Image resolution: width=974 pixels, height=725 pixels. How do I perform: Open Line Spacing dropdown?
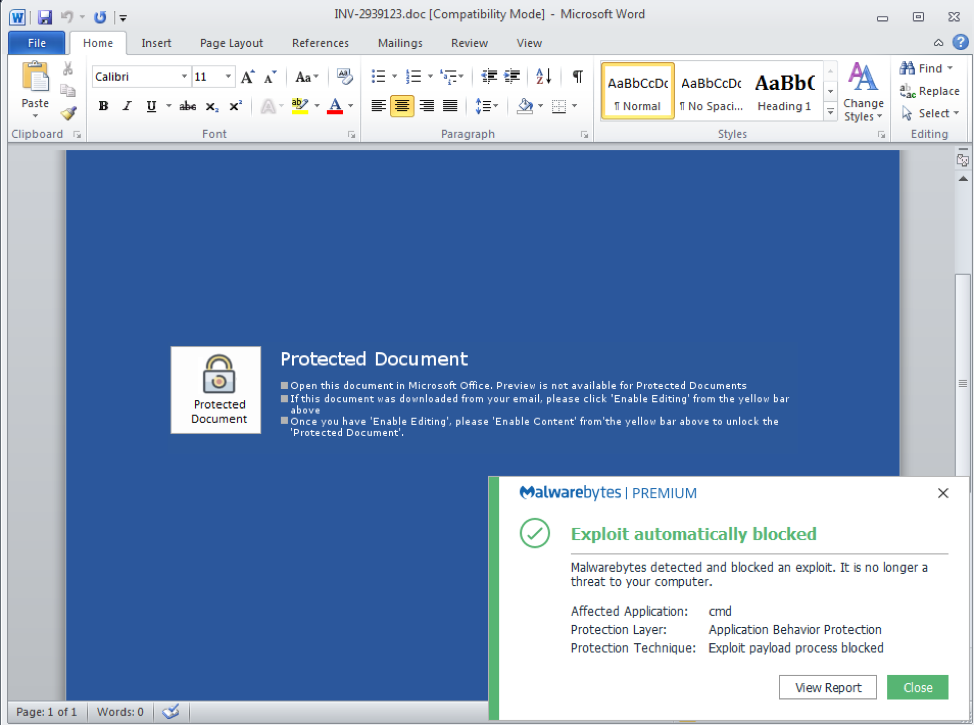[x=486, y=106]
